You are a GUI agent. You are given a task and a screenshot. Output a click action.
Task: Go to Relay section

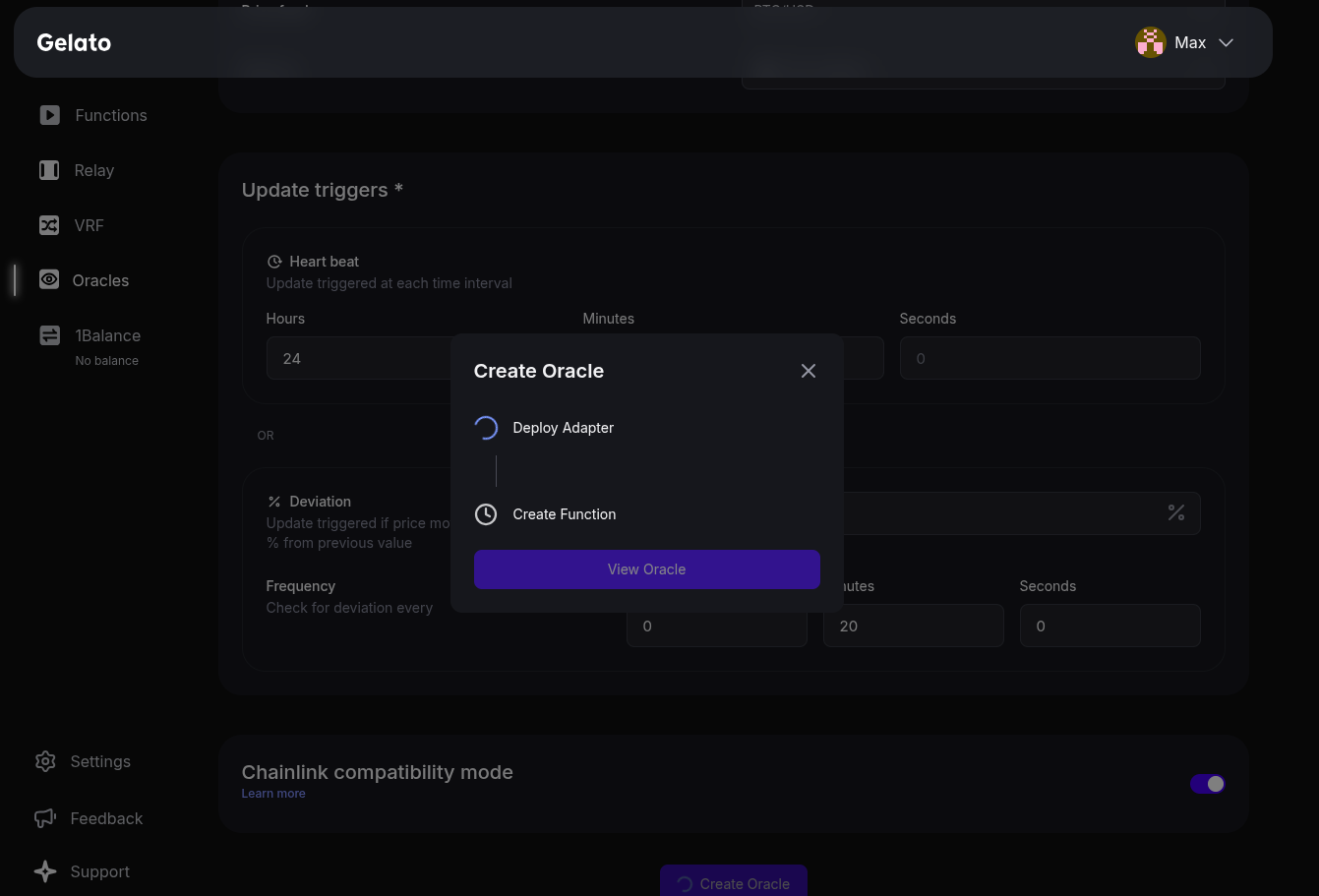[x=94, y=170]
